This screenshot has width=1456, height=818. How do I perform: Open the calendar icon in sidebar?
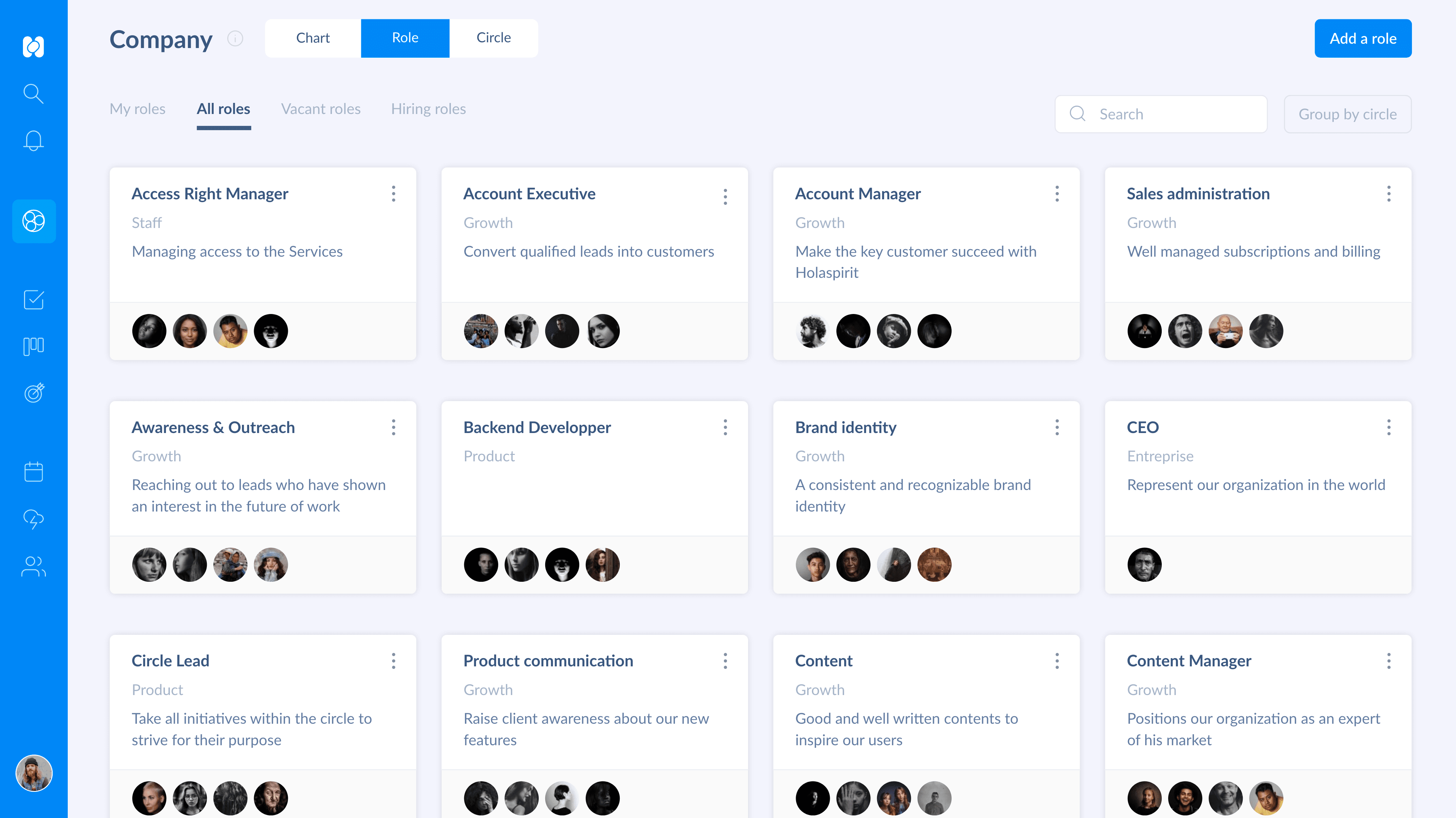pos(33,471)
